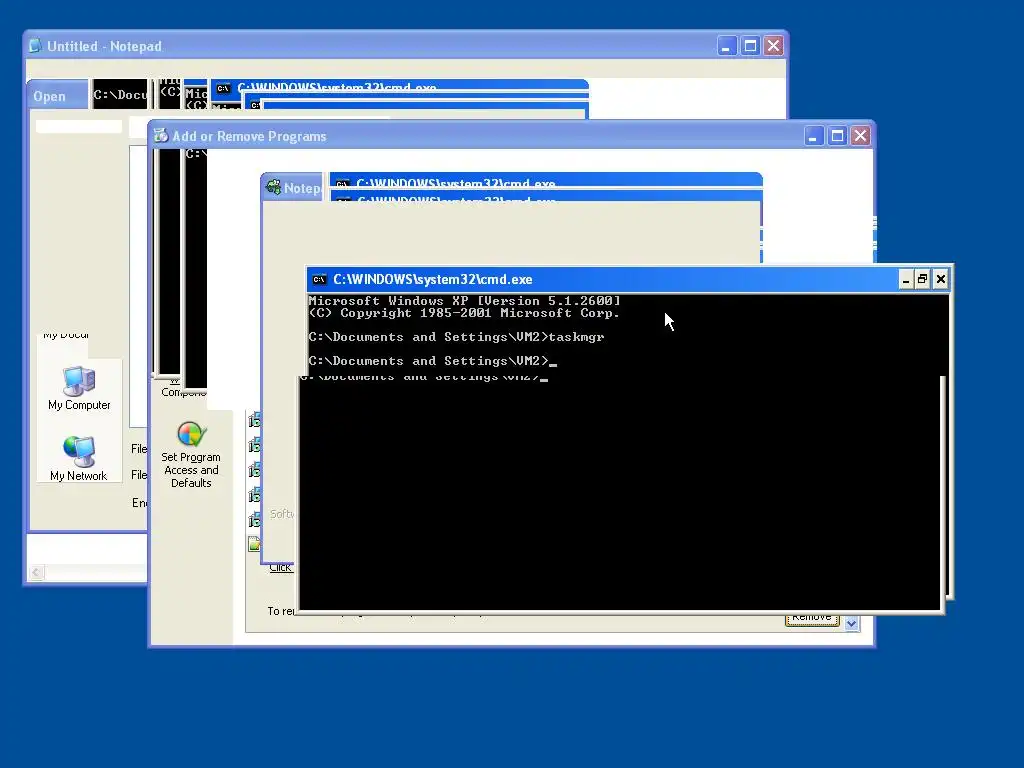Click the icon beside the Notep window title
The height and width of the screenshot is (768, 1024).
(x=273, y=187)
